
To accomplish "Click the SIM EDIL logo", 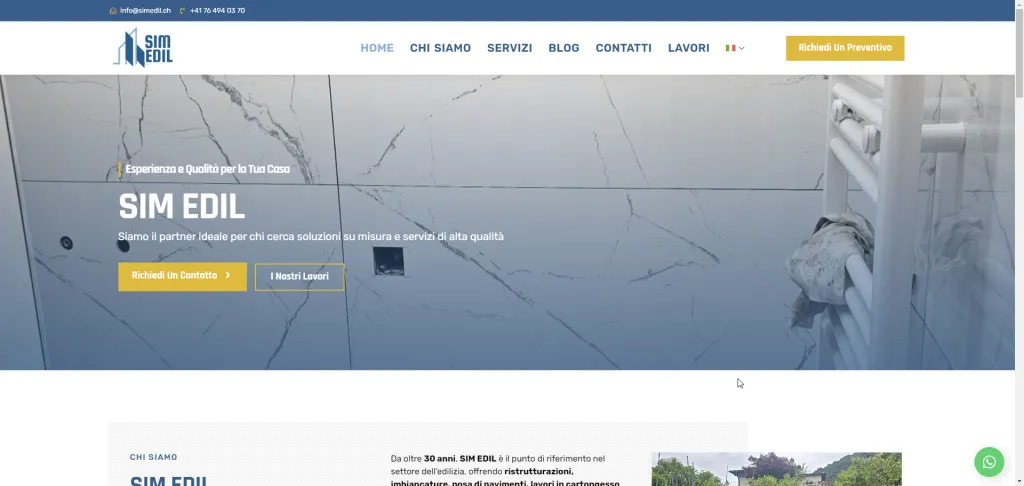I will (143, 48).
